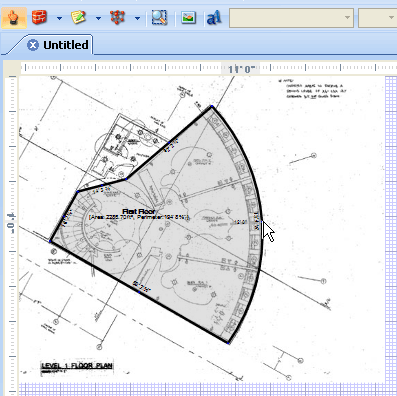The height and width of the screenshot is (396, 397).
Task: Open arrow next to the vertex points tool
Action: (x=137, y=18)
